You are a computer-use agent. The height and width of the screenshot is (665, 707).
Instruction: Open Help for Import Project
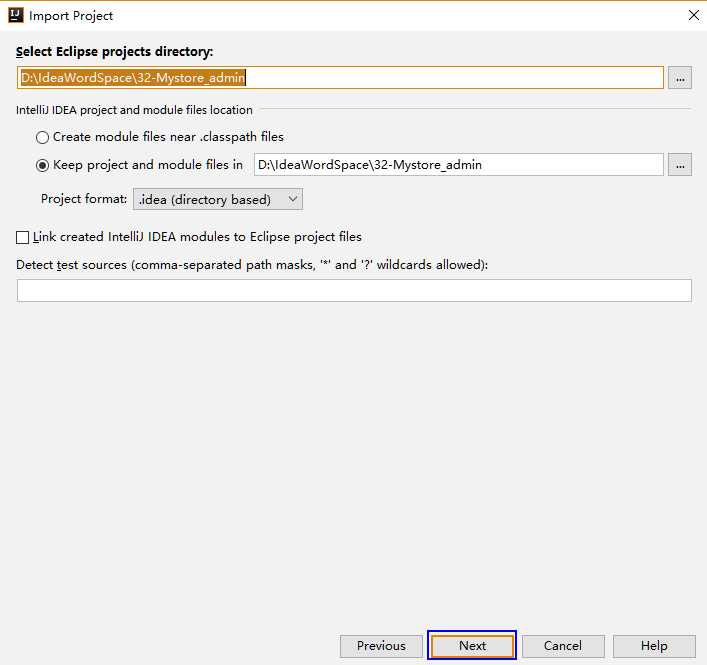click(x=654, y=646)
